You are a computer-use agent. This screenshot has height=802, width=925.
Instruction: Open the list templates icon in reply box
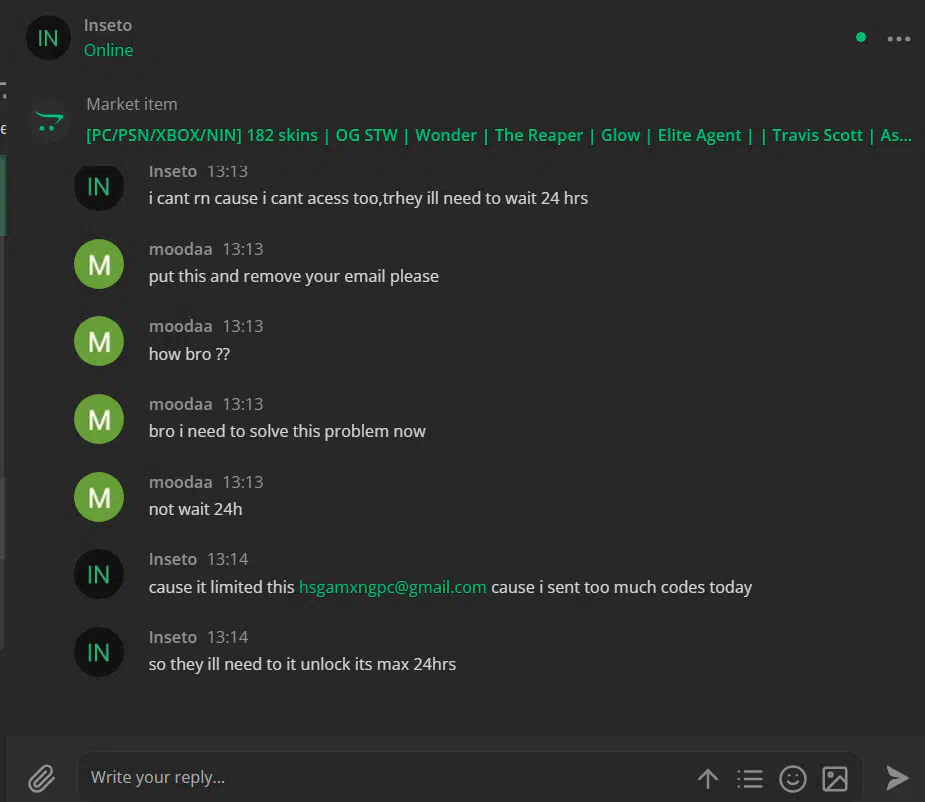(750, 778)
